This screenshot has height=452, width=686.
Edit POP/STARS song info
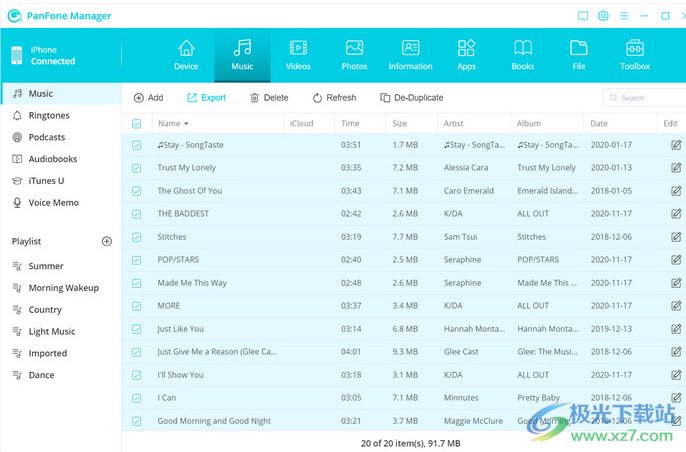(x=676, y=259)
